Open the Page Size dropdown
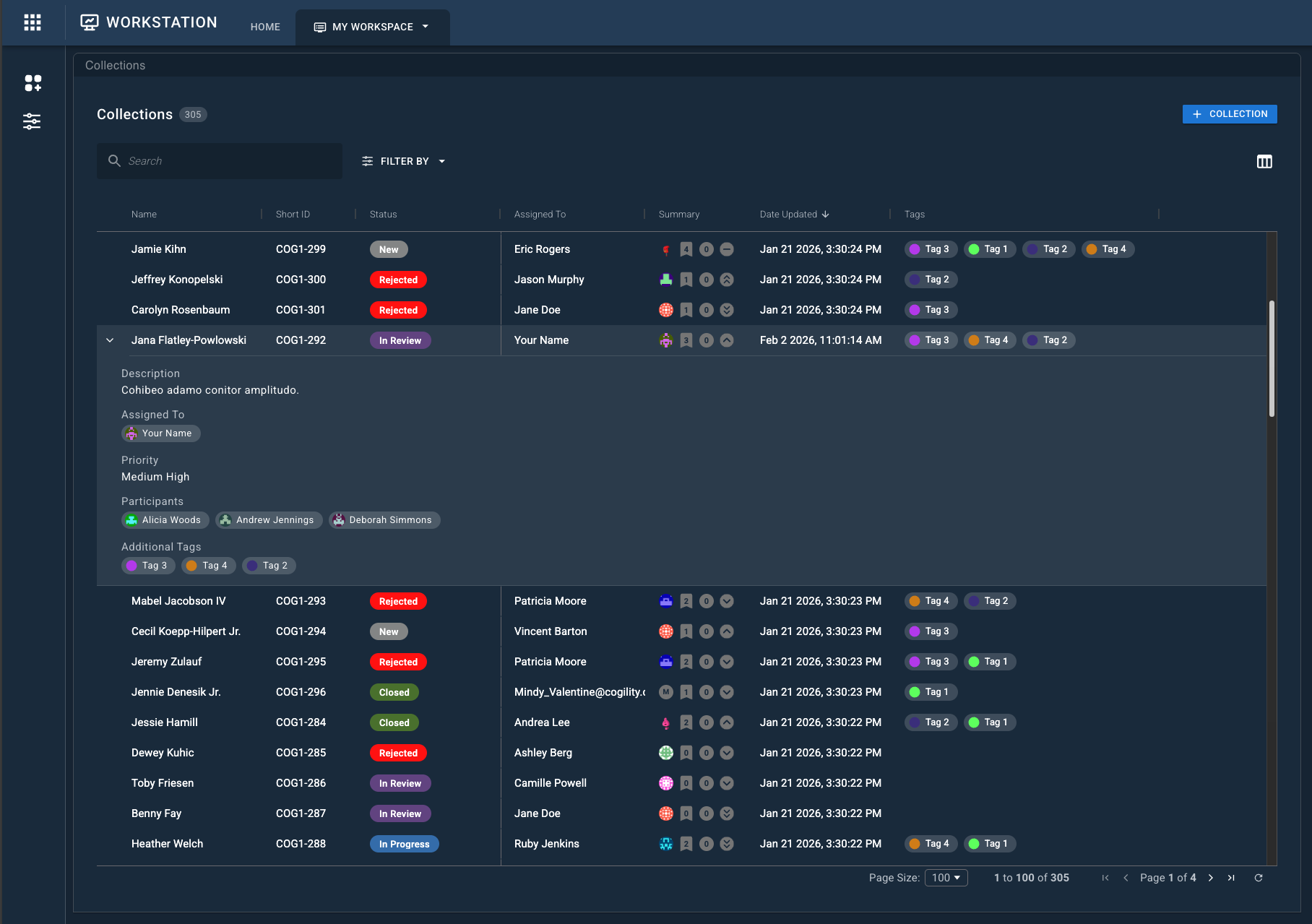Viewport: 1312px width, 924px height. [x=946, y=878]
